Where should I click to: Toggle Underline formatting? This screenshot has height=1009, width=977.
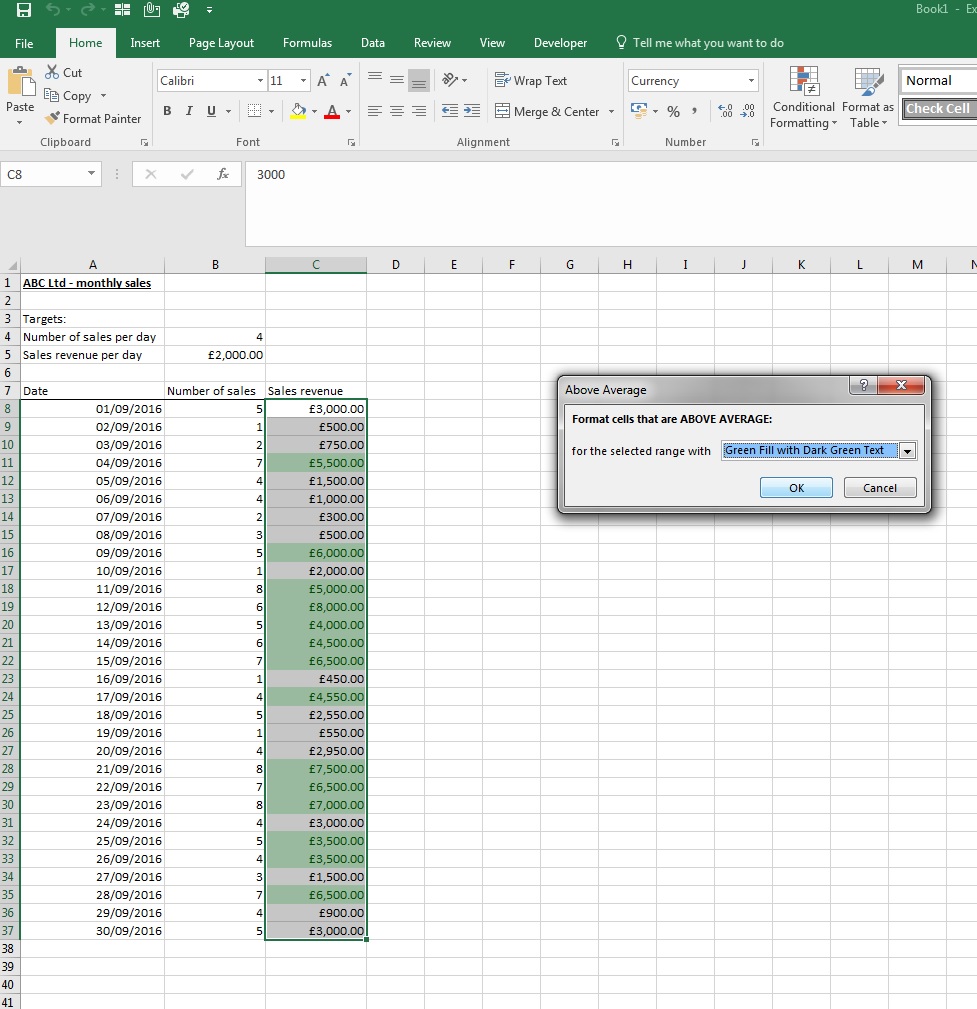coord(211,111)
